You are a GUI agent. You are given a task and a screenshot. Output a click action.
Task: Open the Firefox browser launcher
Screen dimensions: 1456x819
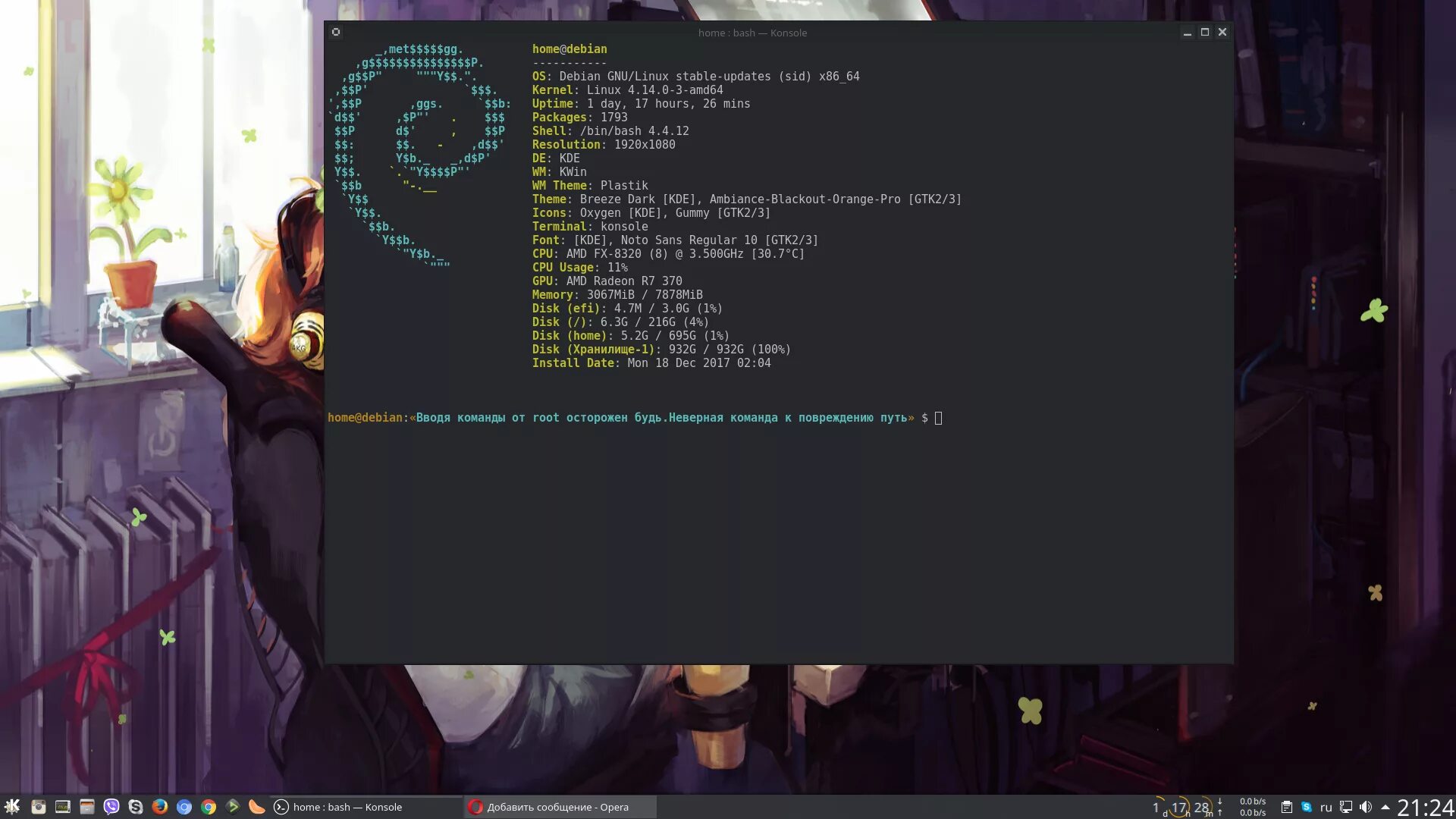tap(160, 807)
